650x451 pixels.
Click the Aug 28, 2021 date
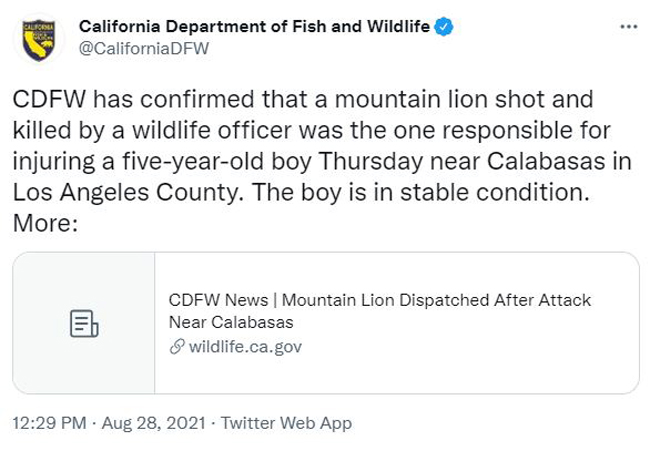pyautogui.click(x=153, y=423)
